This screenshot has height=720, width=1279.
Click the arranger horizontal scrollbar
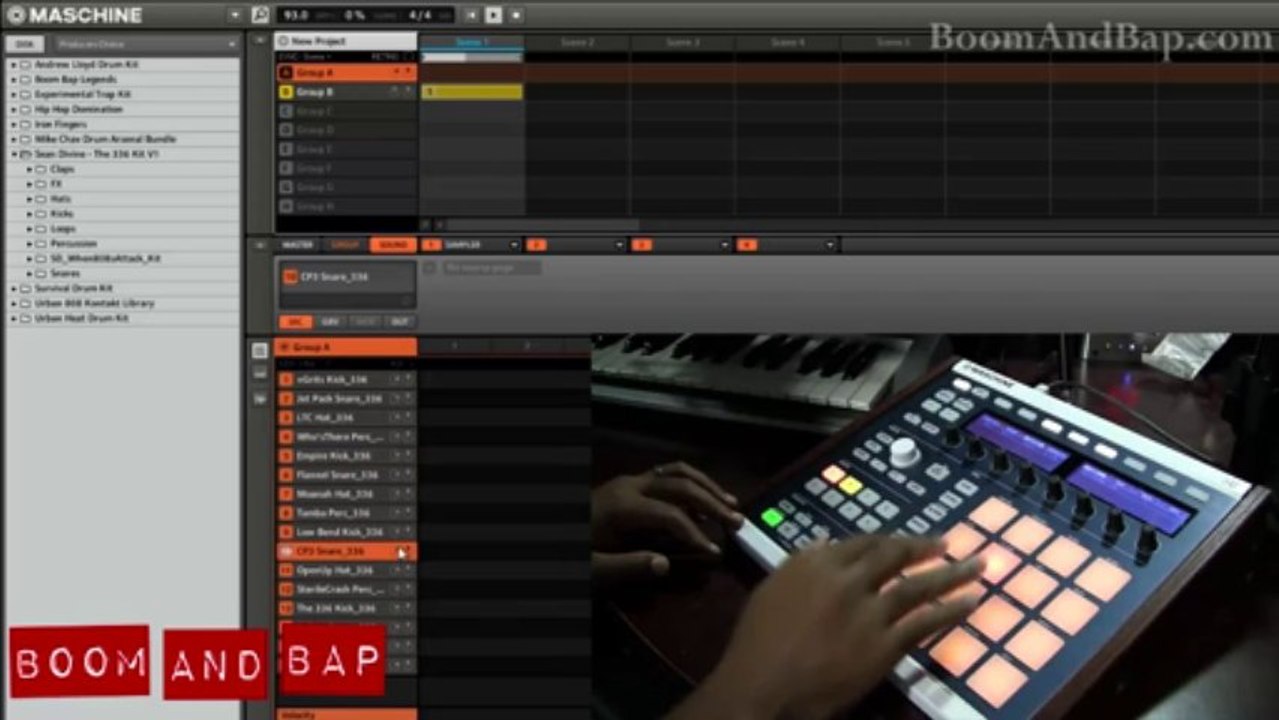click(541, 225)
